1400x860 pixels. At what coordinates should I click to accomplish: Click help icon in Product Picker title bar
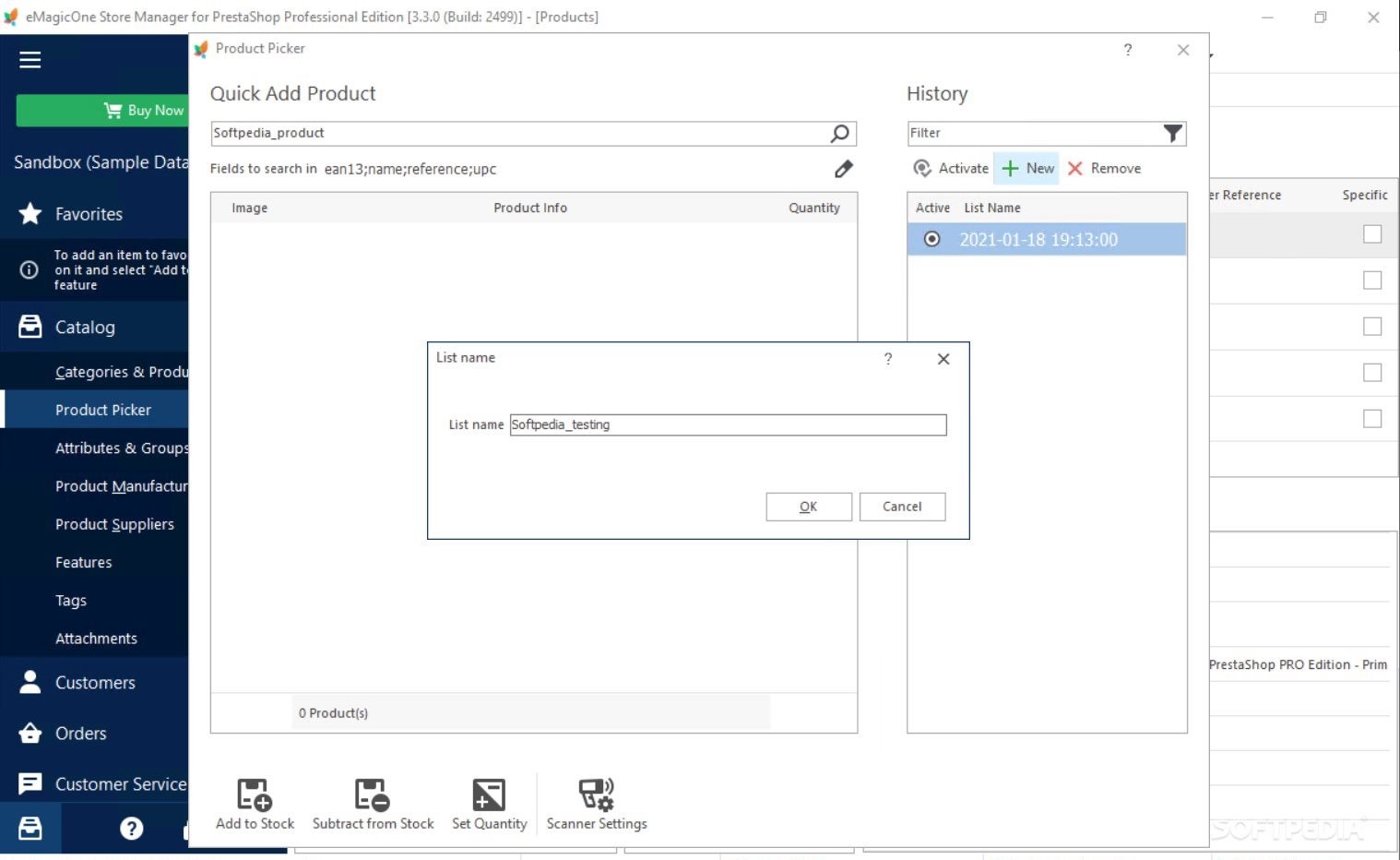(1128, 50)
